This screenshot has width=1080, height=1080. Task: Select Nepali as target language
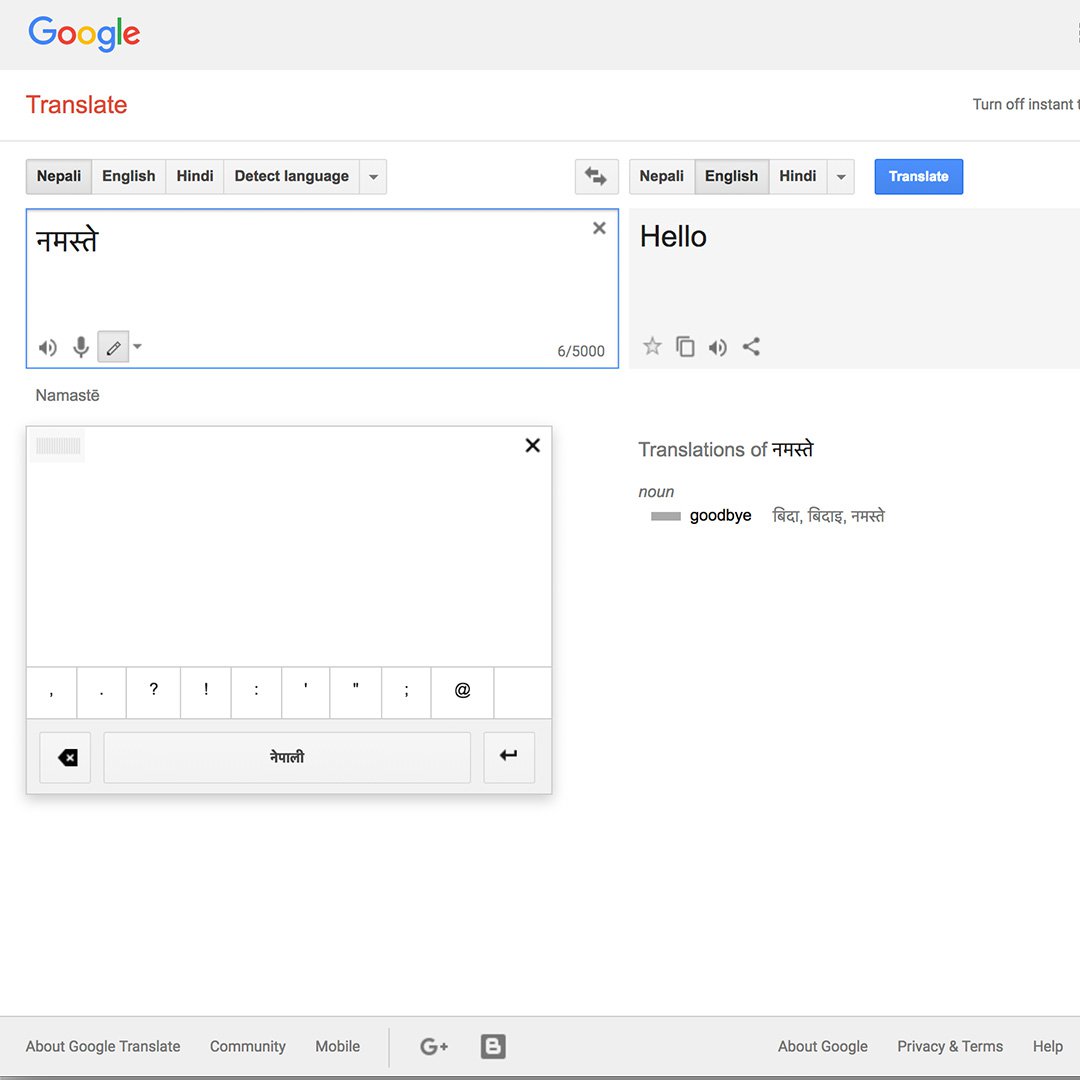(661, 176)
